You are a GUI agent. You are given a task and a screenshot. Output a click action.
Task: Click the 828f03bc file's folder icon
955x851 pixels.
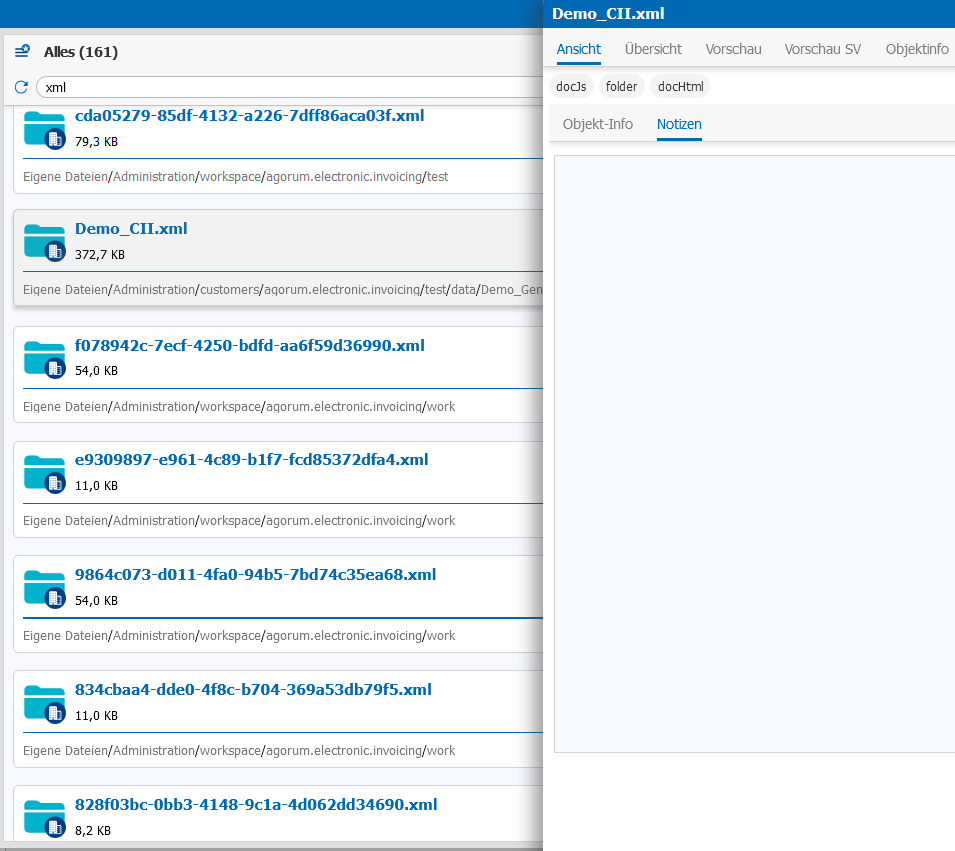point(44,817)
